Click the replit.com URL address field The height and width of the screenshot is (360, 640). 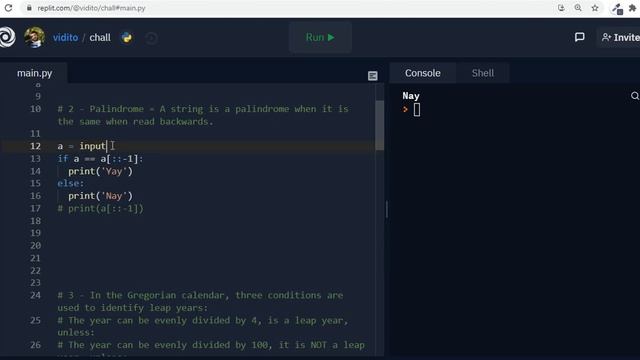91,8
